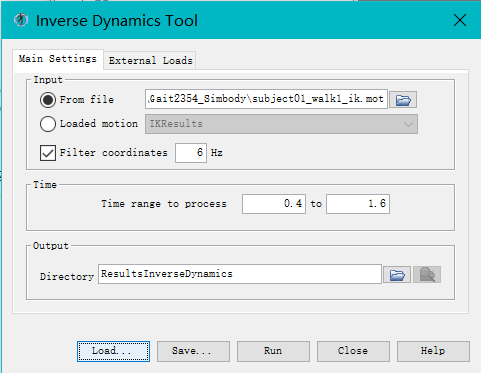Click the "Directory" label

[67, 277]
